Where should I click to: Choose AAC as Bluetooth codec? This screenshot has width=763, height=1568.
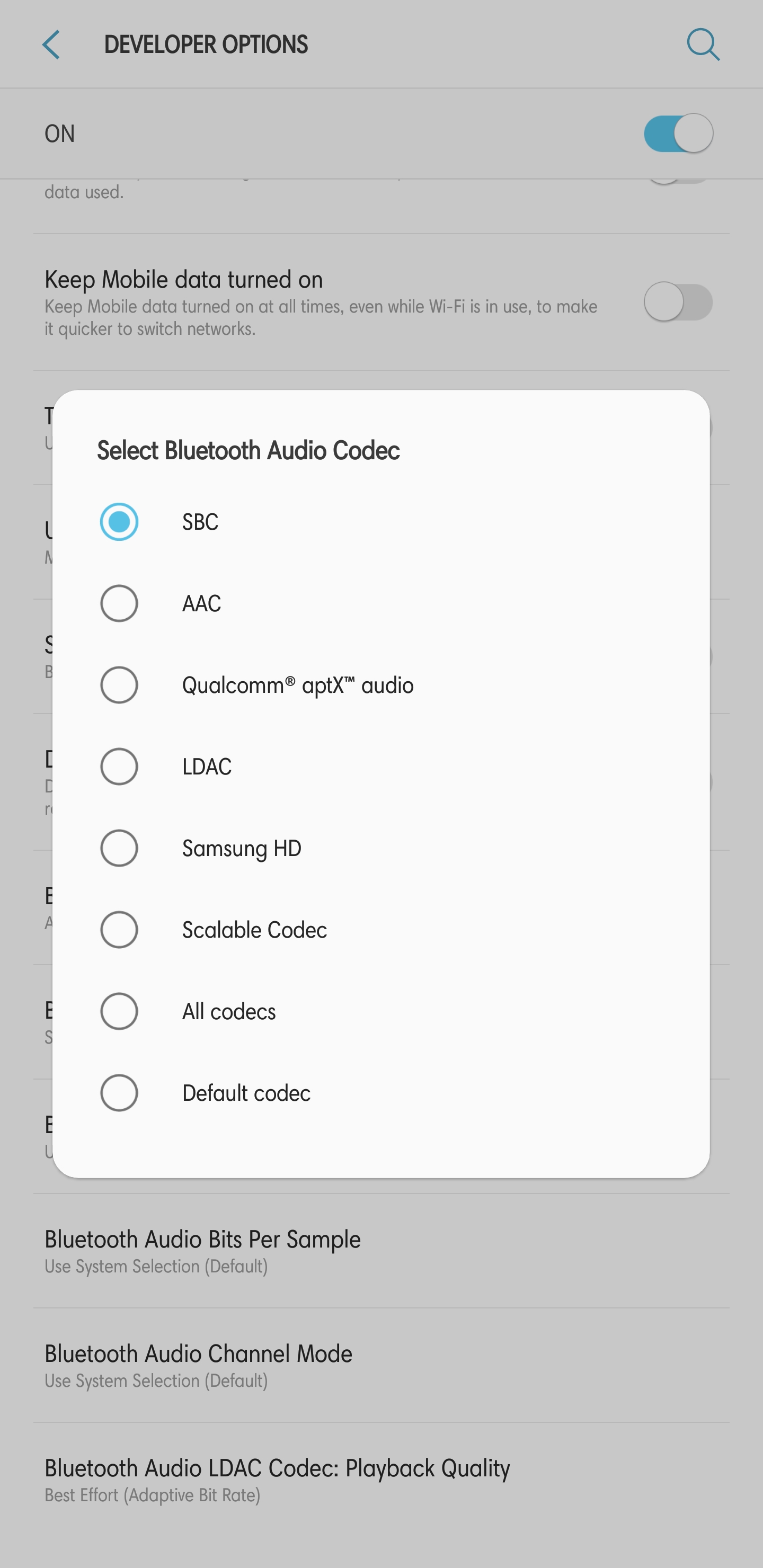[119, 603]
